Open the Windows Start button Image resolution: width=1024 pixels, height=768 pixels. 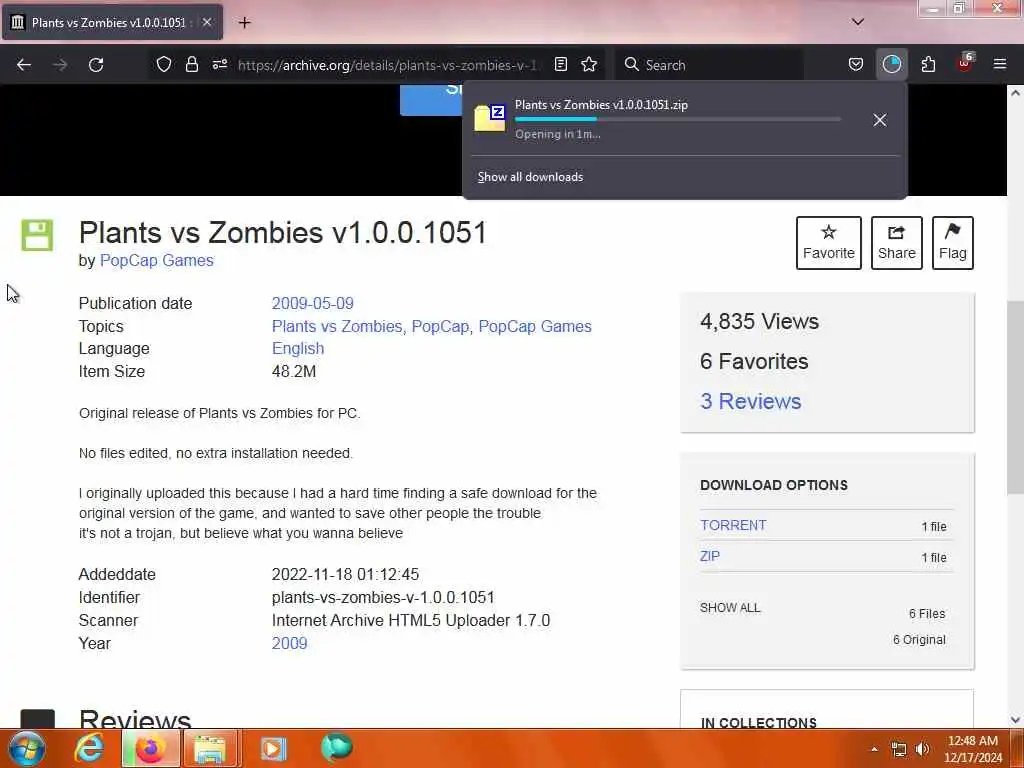(x=25, y=748)
